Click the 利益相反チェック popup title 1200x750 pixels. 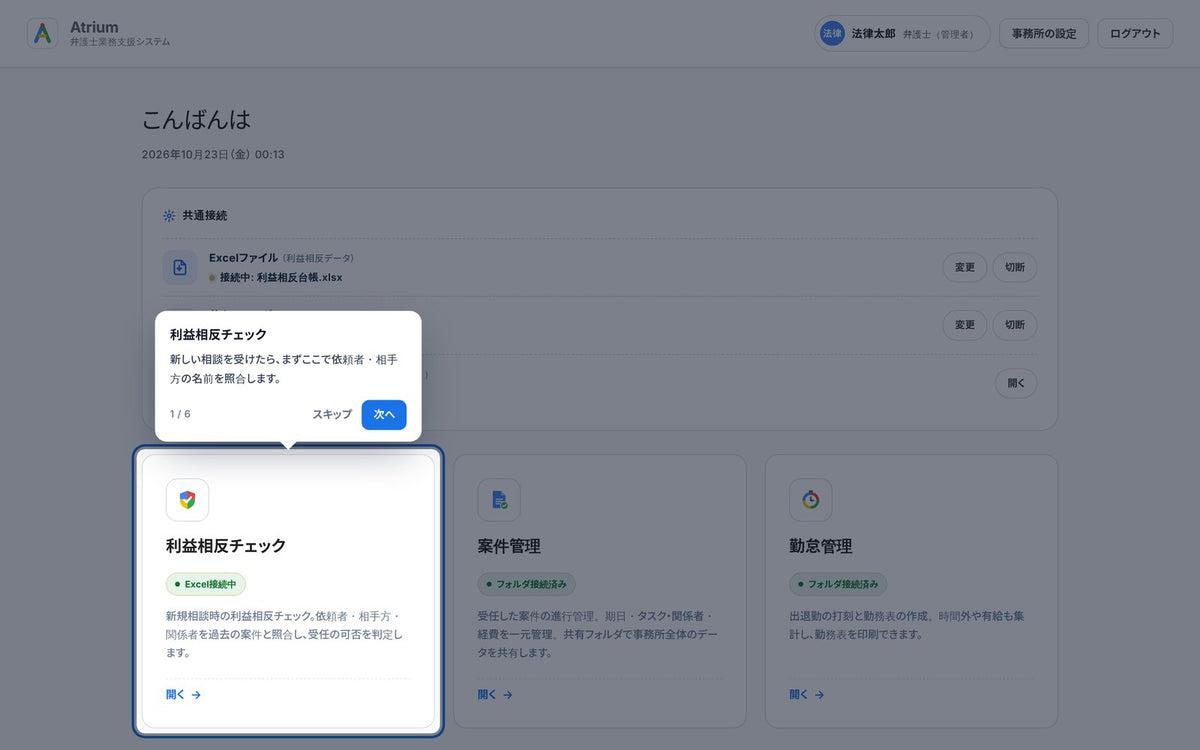coord(218,335)
